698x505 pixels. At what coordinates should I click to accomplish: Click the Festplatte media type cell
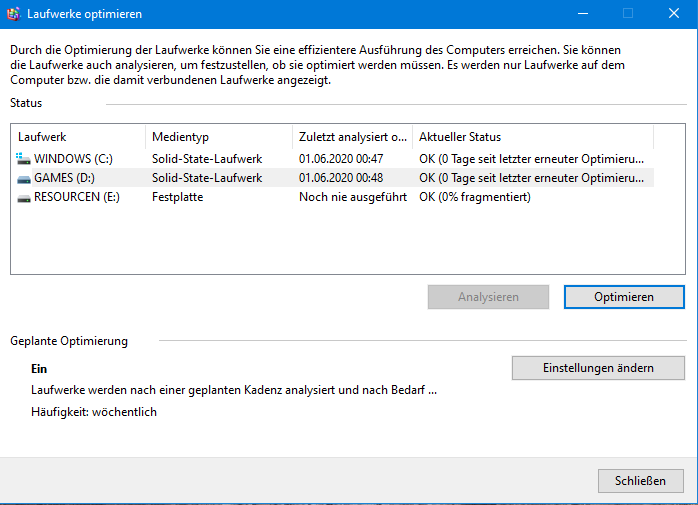[178, 197]
